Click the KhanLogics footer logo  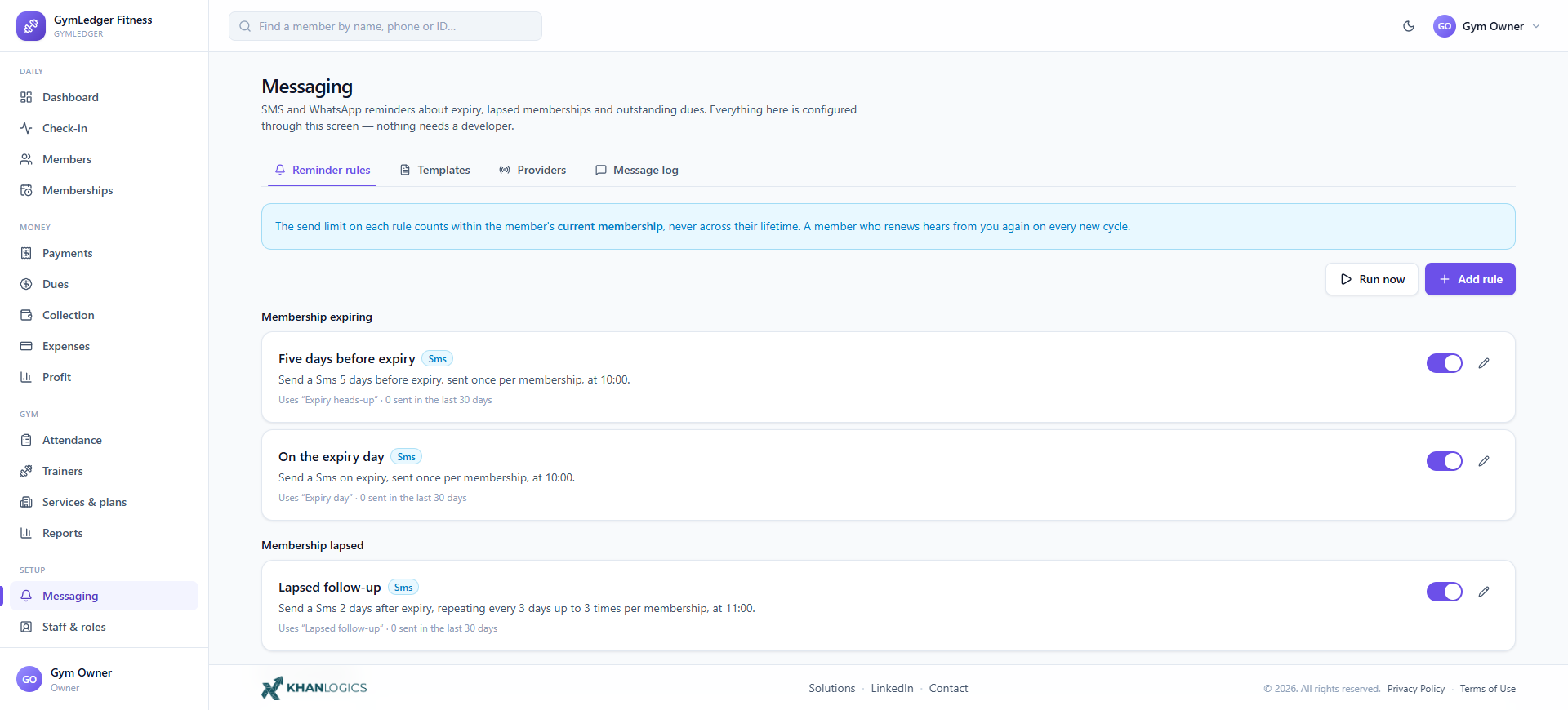click(314, 688)
